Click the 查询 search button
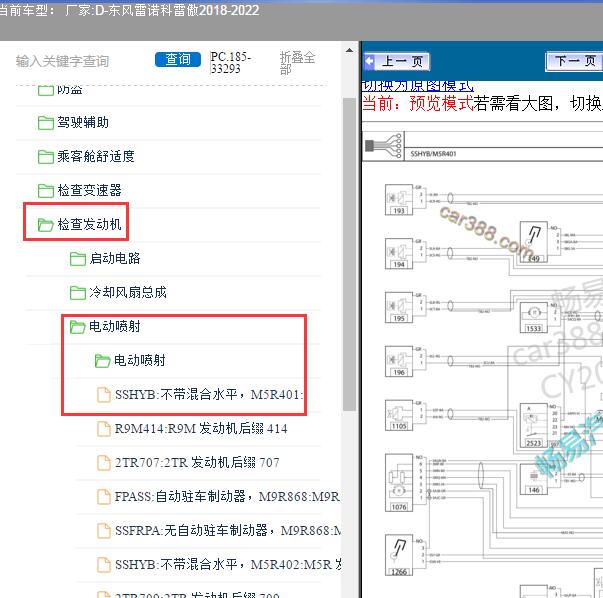Viewport: 603px width, 598px height. 178,60
